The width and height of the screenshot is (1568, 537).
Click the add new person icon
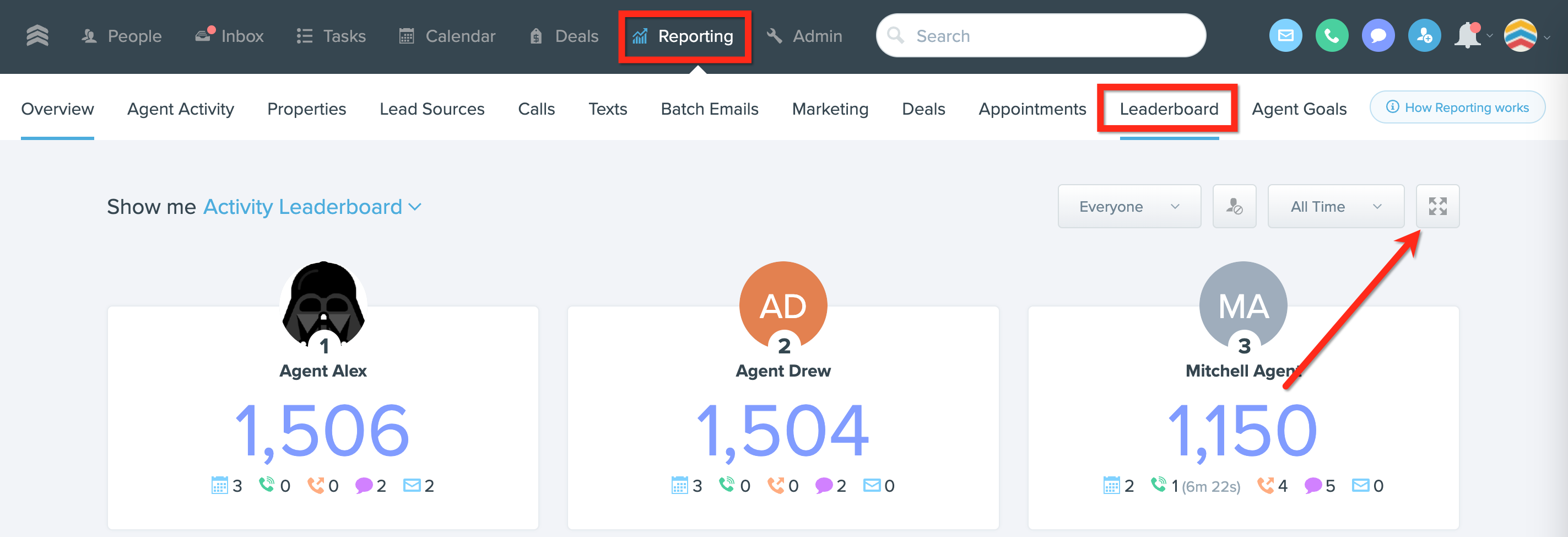point(1424,36)
